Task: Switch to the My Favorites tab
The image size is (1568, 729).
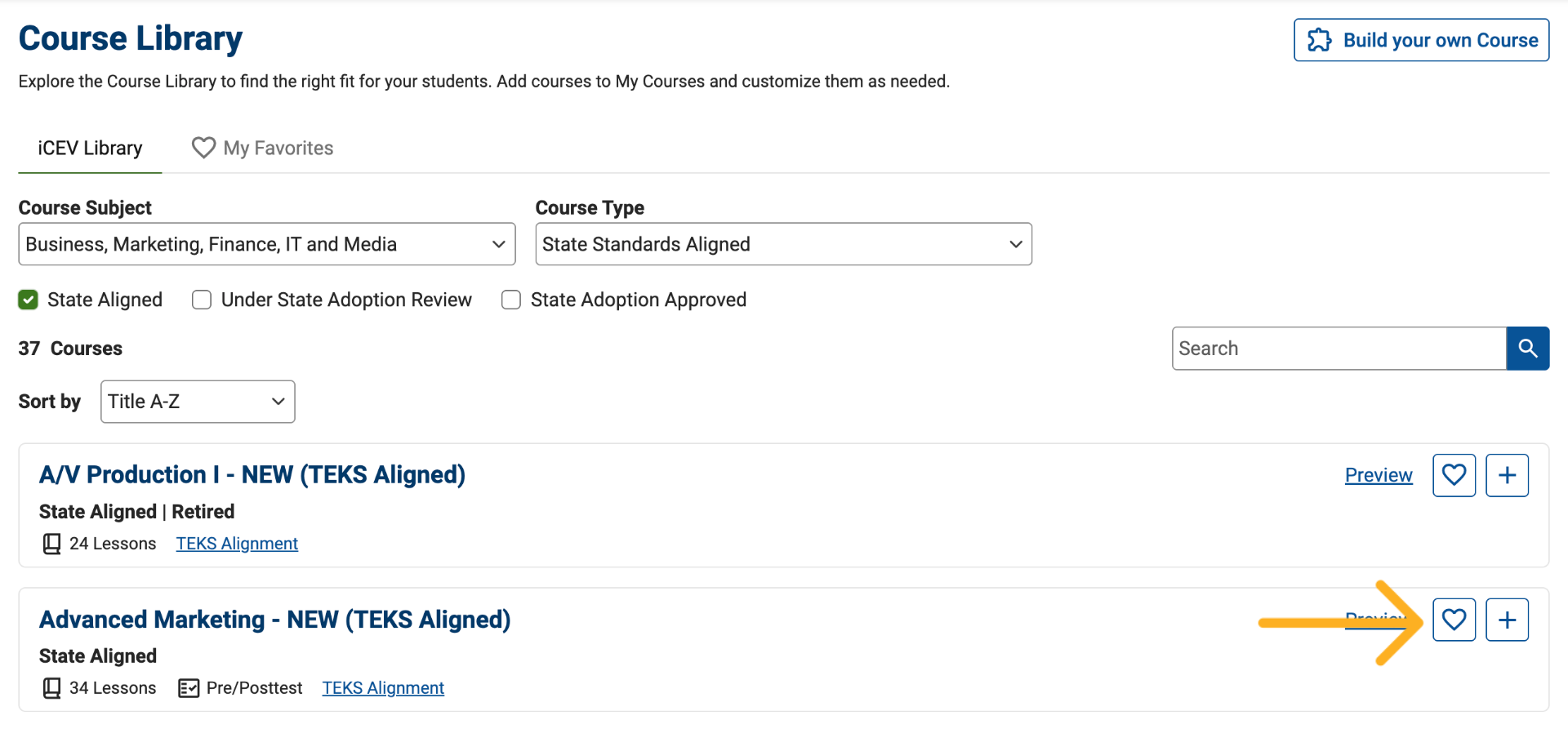Action: pyautogui.click(x=262, y=148)
